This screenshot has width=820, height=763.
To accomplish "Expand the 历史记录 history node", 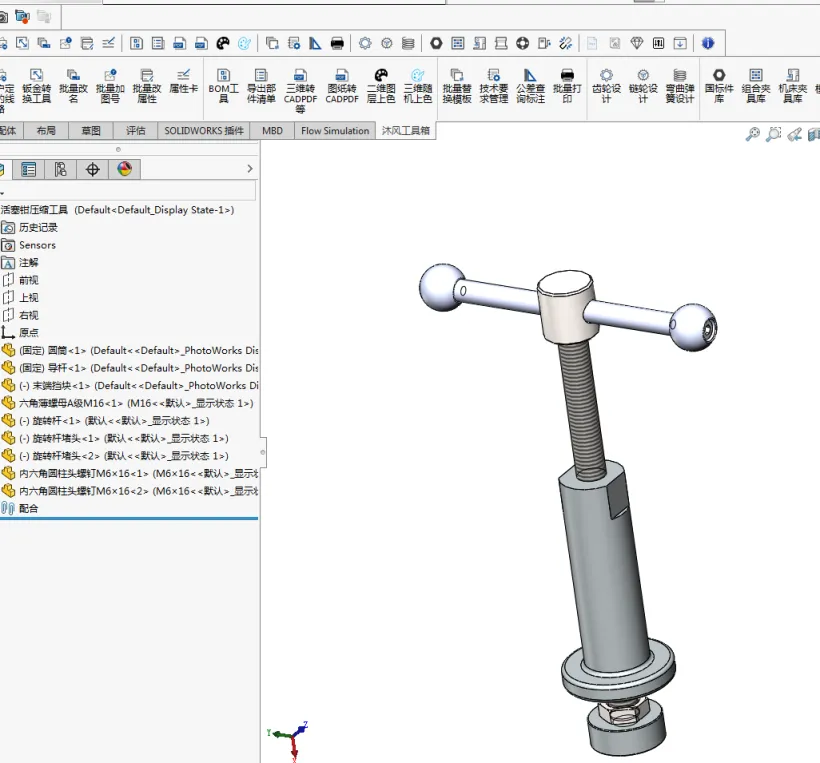I will coord(38,227).
